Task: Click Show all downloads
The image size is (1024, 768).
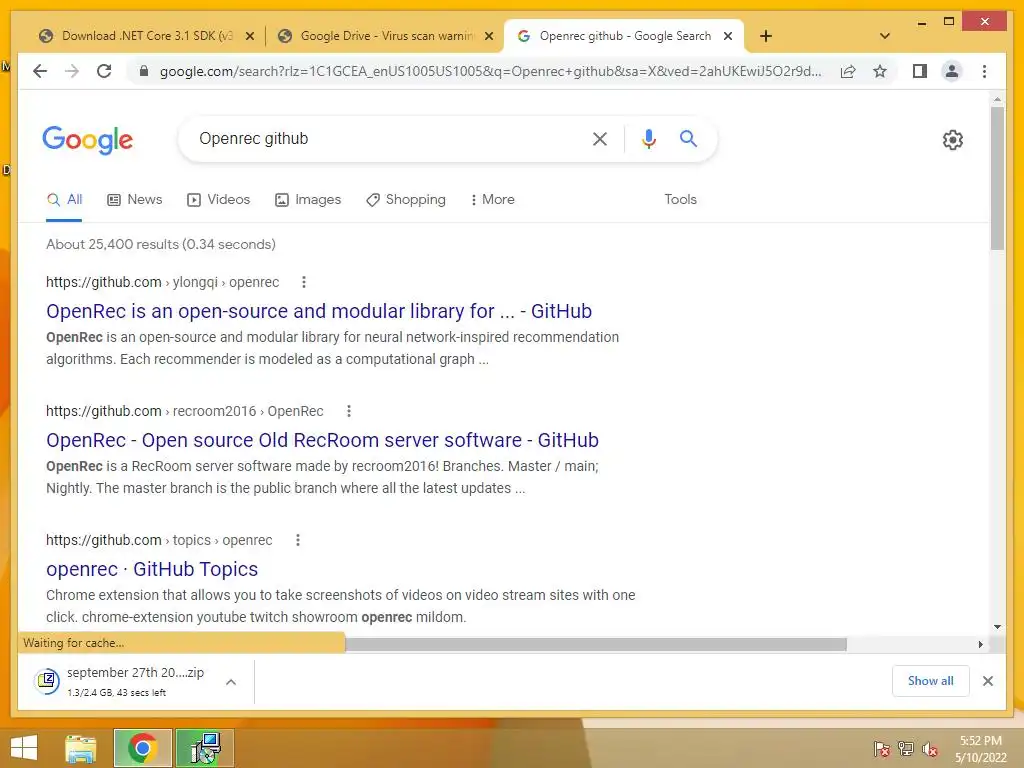Action: (930, 681)
